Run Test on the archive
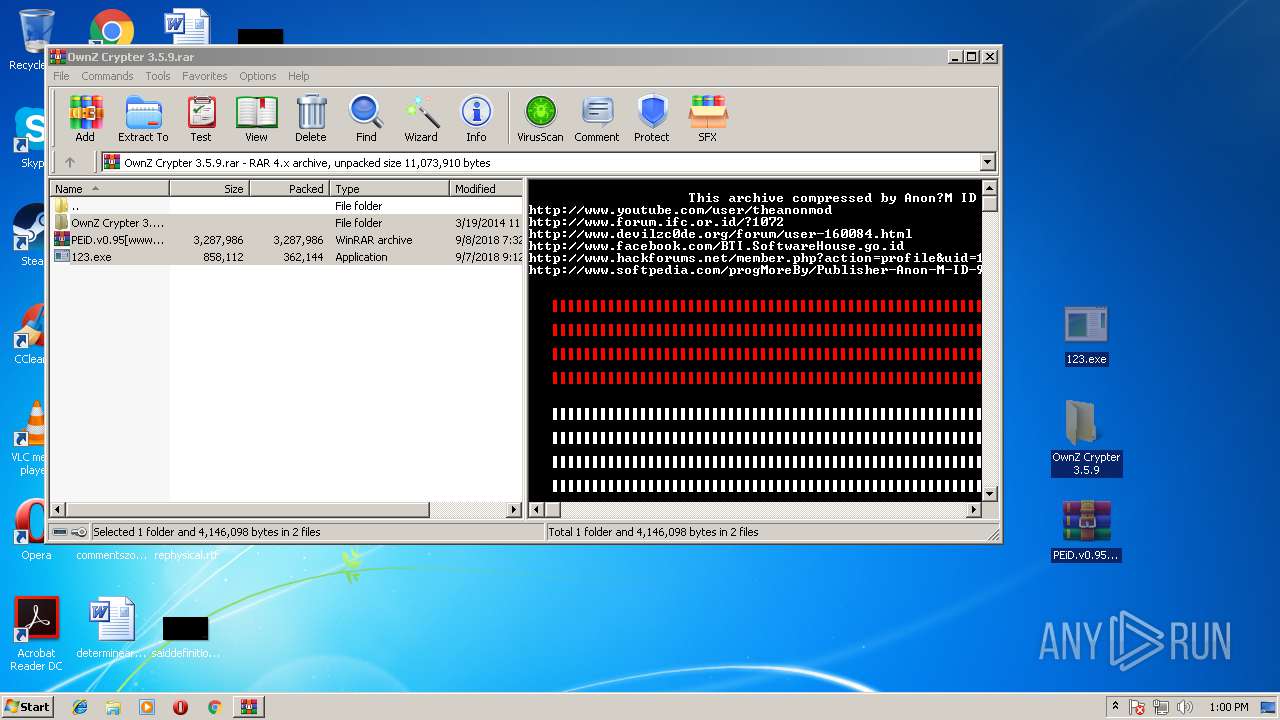Viewport: 1280px width, 720px height. (x=201, y=119)
